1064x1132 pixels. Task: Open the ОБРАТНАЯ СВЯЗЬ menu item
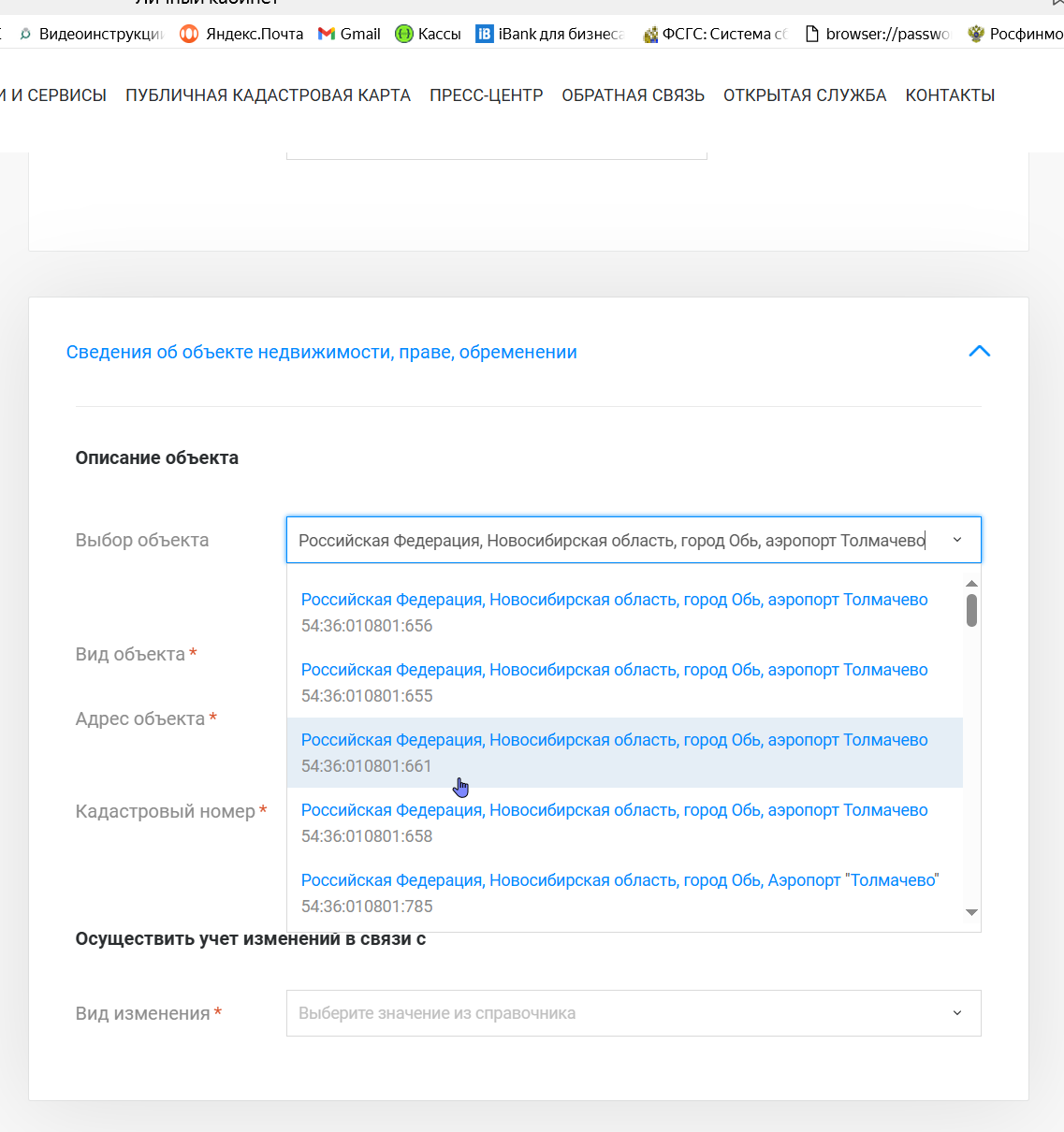pyautogui.click(x=634, y=95)
